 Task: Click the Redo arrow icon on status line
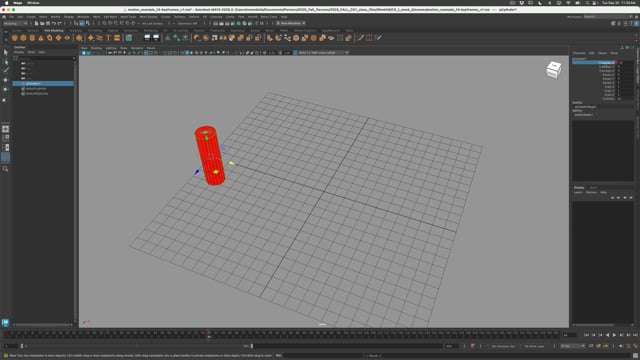[59, 24]
